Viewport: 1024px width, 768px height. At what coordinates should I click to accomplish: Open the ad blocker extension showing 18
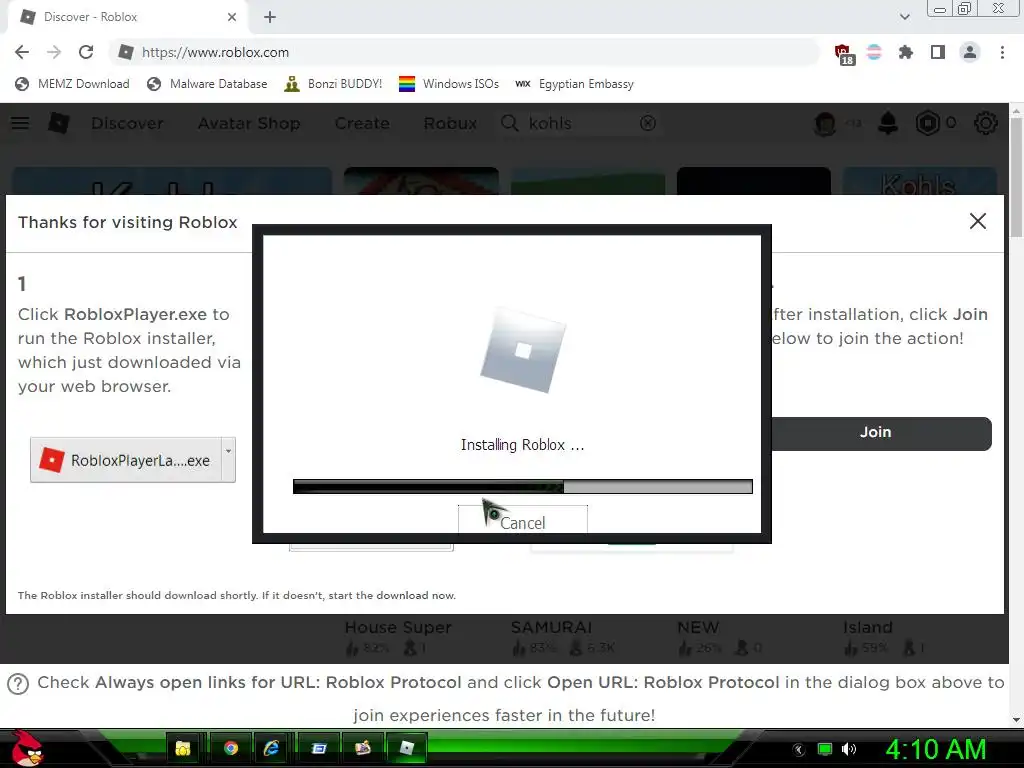tap(843, 54)
